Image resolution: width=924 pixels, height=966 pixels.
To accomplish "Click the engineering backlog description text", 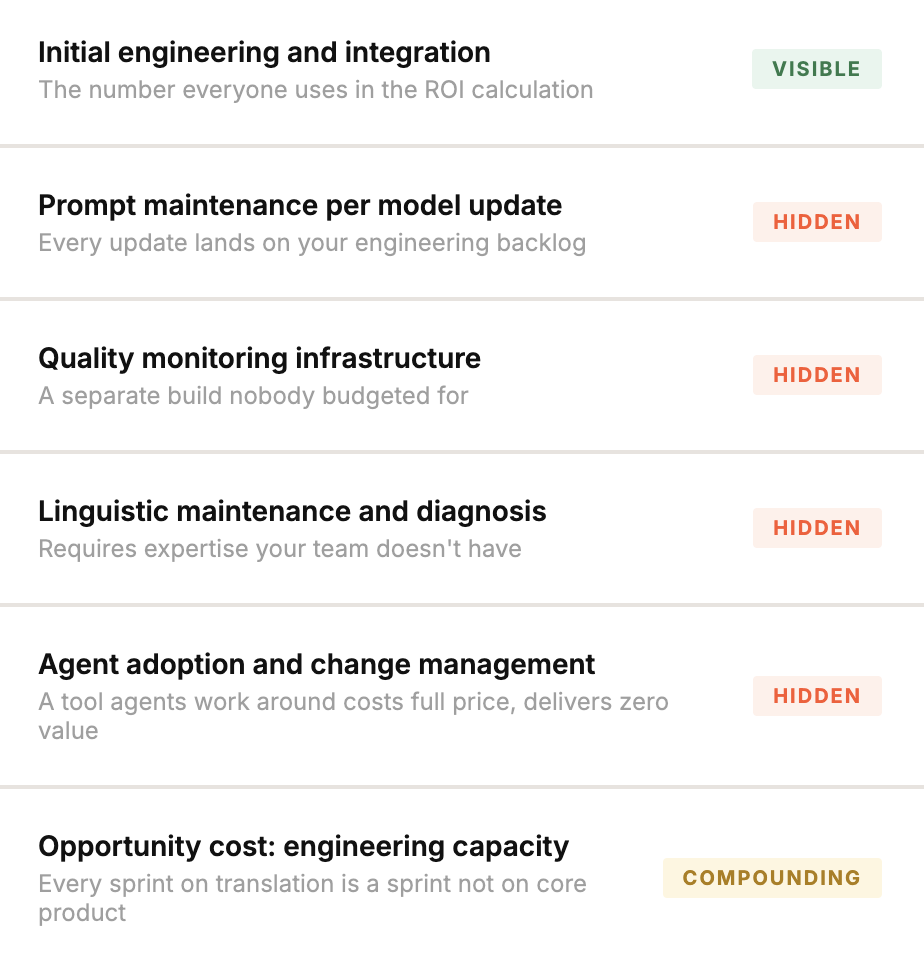I will [x=312, y=242].
